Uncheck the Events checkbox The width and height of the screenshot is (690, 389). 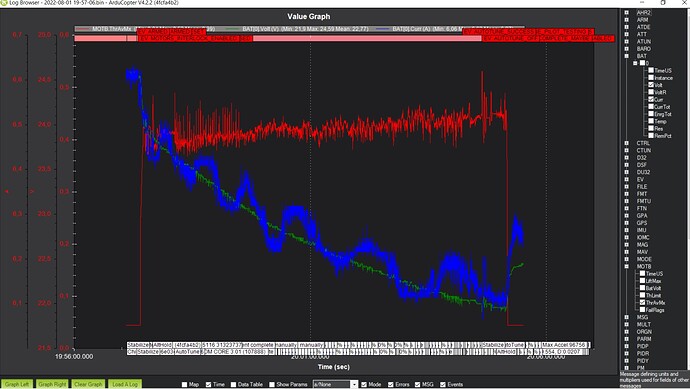443,385
